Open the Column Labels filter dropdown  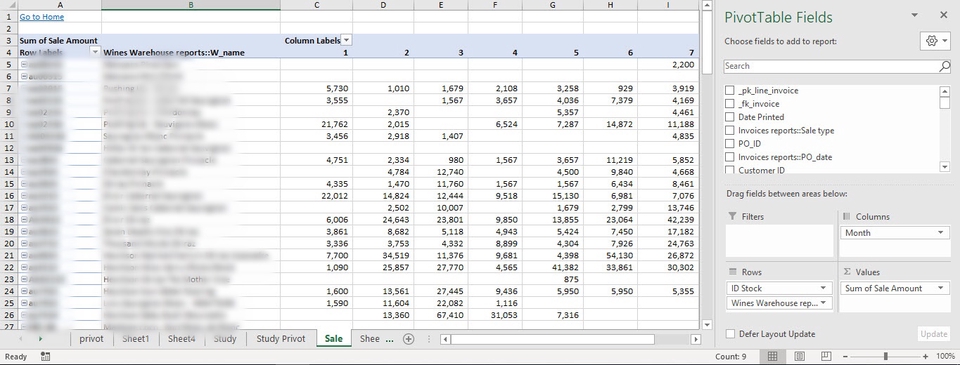click(347, 40)
